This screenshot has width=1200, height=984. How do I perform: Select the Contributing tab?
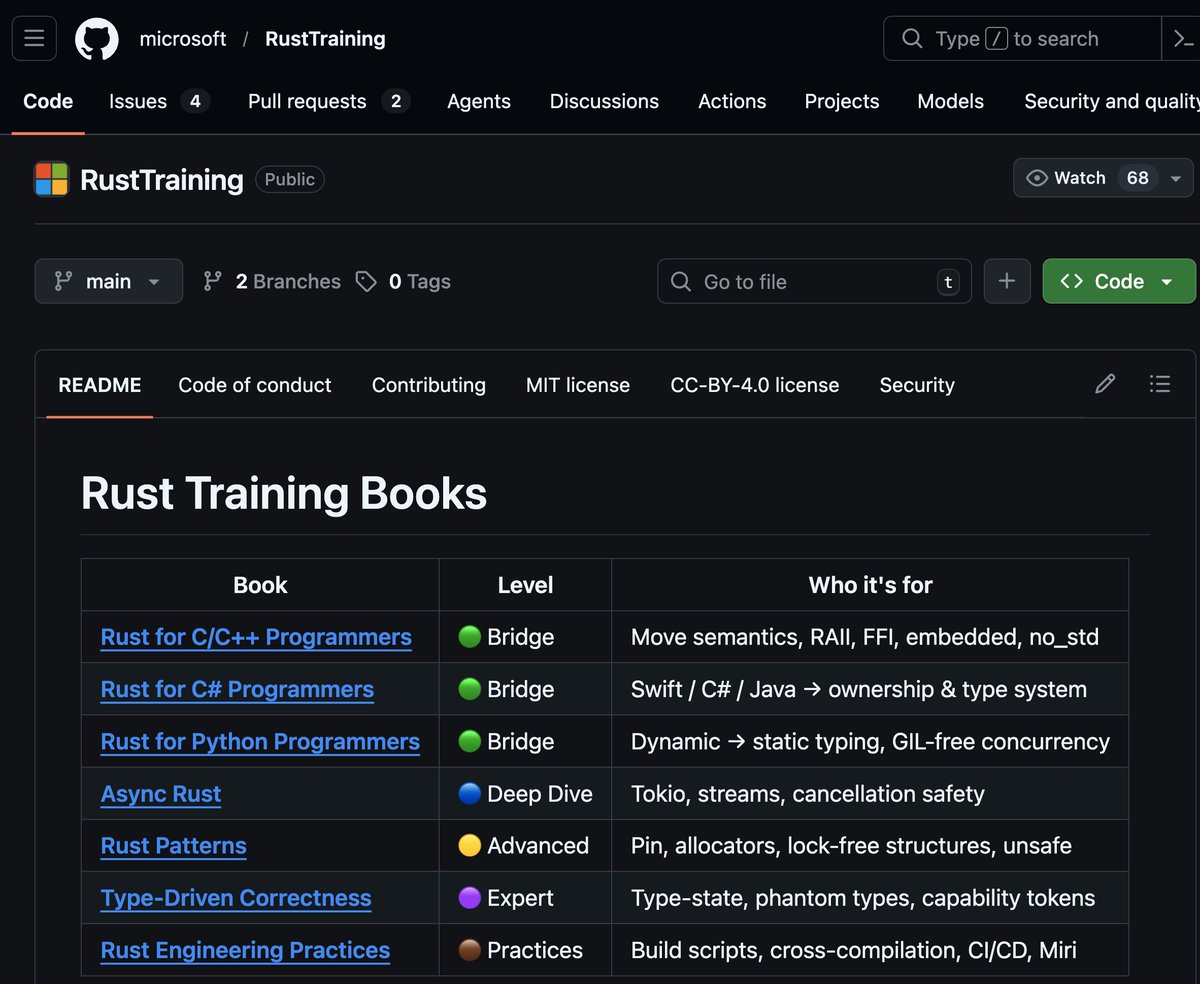click(x=429, y=385)
